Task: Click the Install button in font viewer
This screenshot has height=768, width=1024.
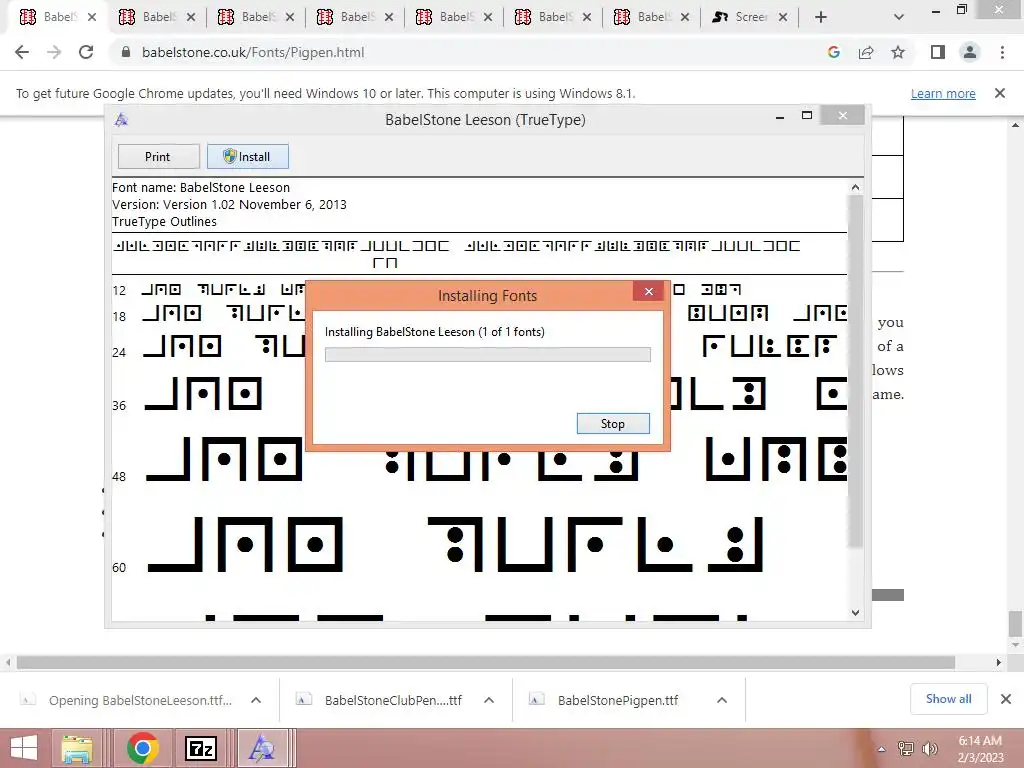Action: click(x=248, y=157)
